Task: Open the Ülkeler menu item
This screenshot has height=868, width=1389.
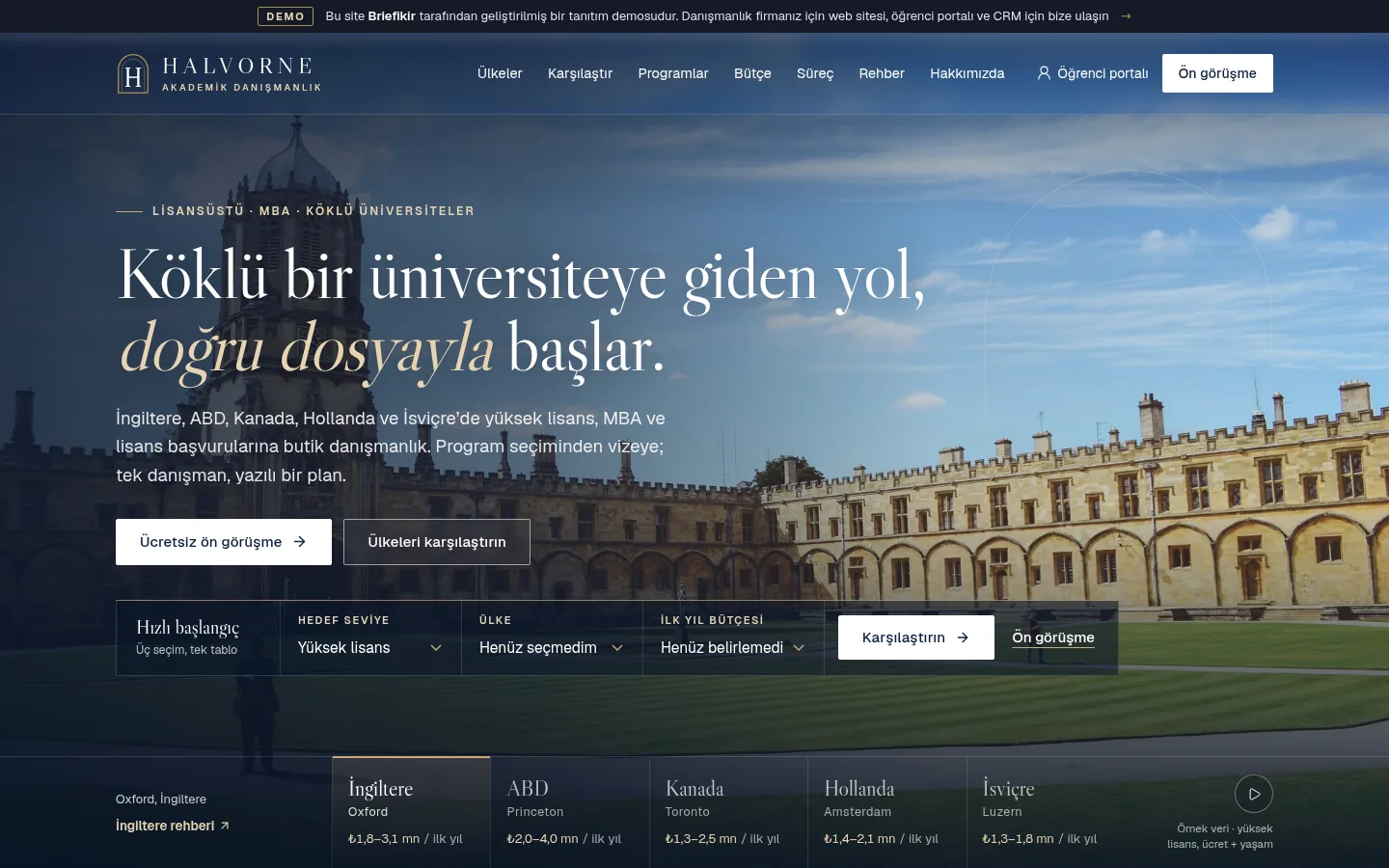Action: (x=500, y=73)
